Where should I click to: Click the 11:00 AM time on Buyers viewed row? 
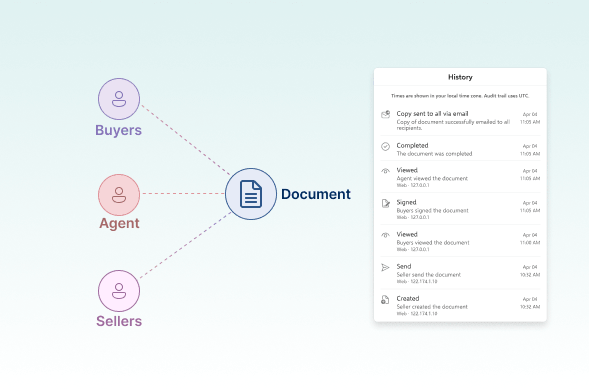coord(530,243)
